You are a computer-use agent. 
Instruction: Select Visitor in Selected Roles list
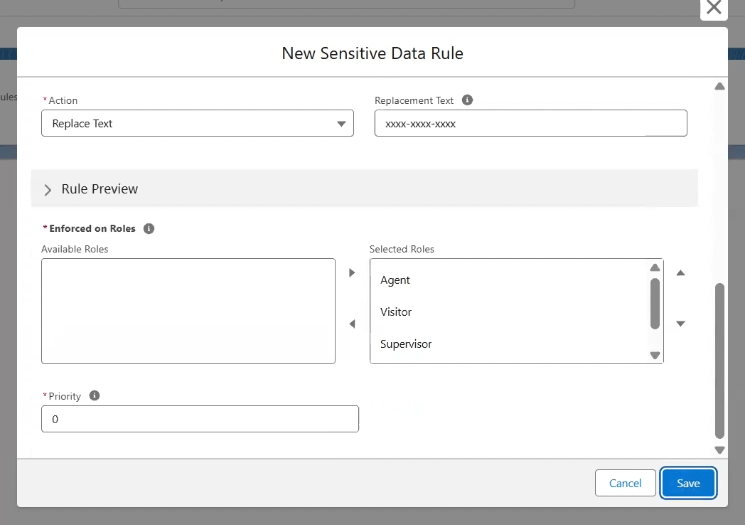396,312
